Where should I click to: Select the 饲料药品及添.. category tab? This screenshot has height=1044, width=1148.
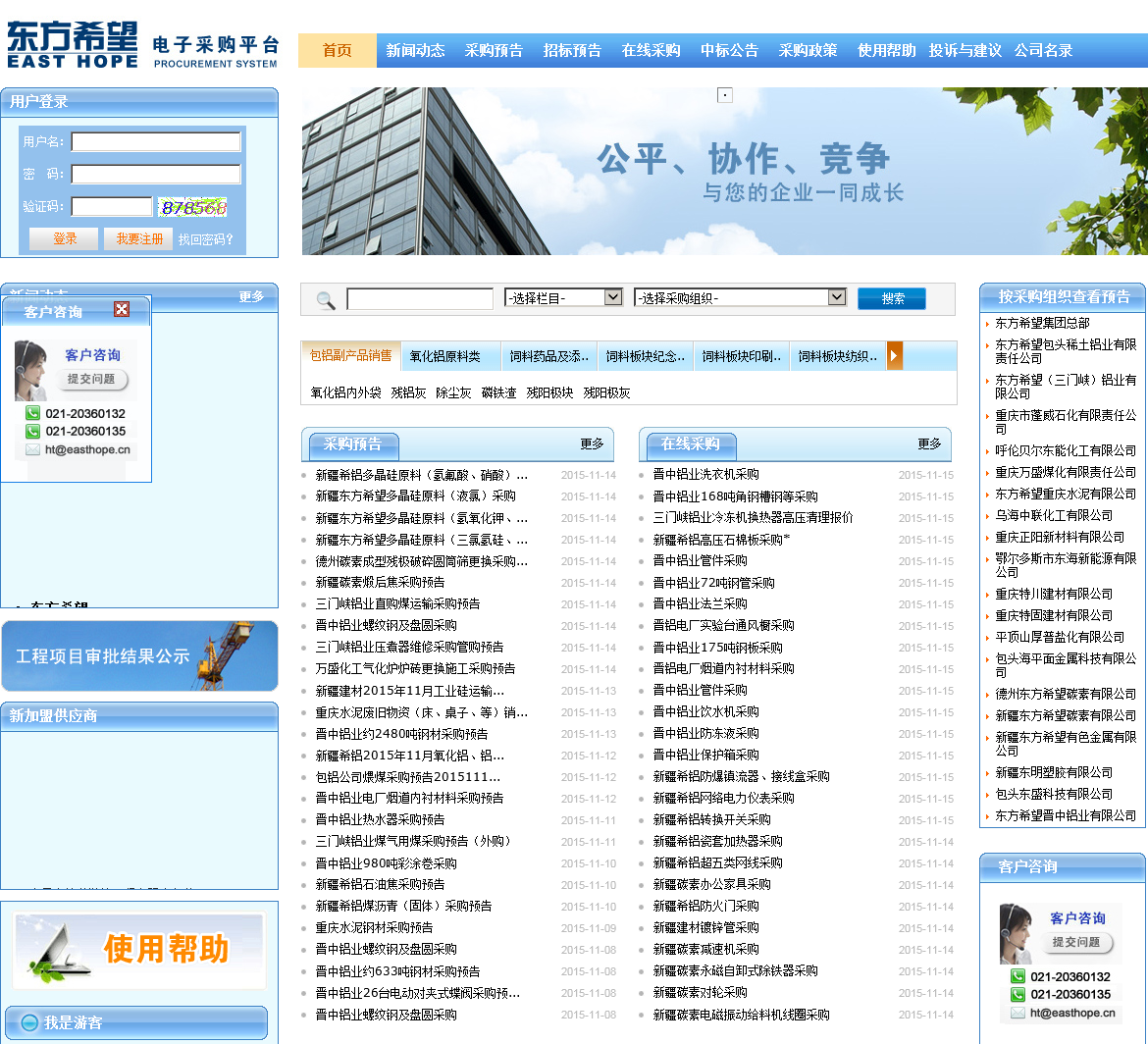point(549,356)
